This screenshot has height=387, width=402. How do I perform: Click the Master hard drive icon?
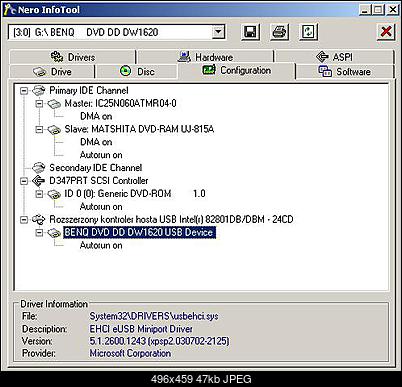54,104
